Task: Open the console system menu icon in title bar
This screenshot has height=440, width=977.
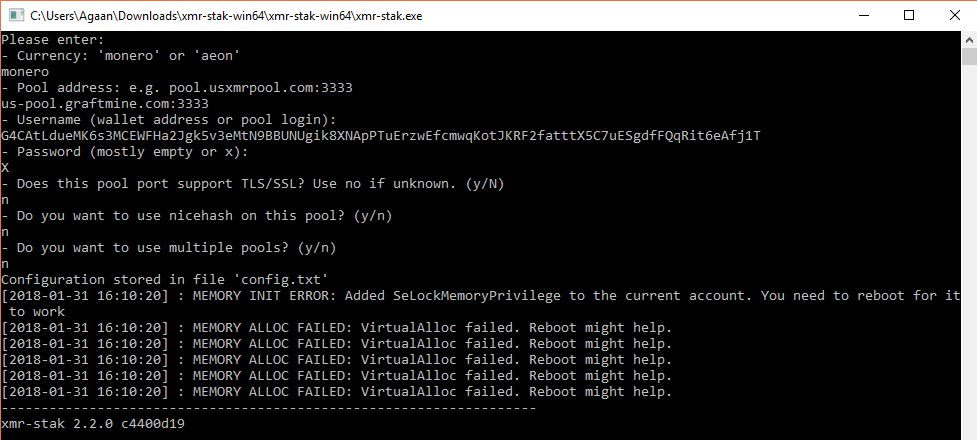Action: (16, 16)
